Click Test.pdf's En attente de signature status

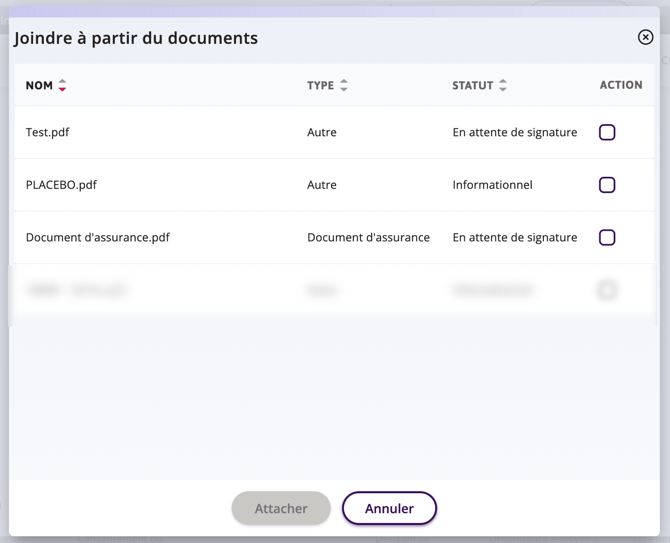pyautogui.click(x=514, y=132)
